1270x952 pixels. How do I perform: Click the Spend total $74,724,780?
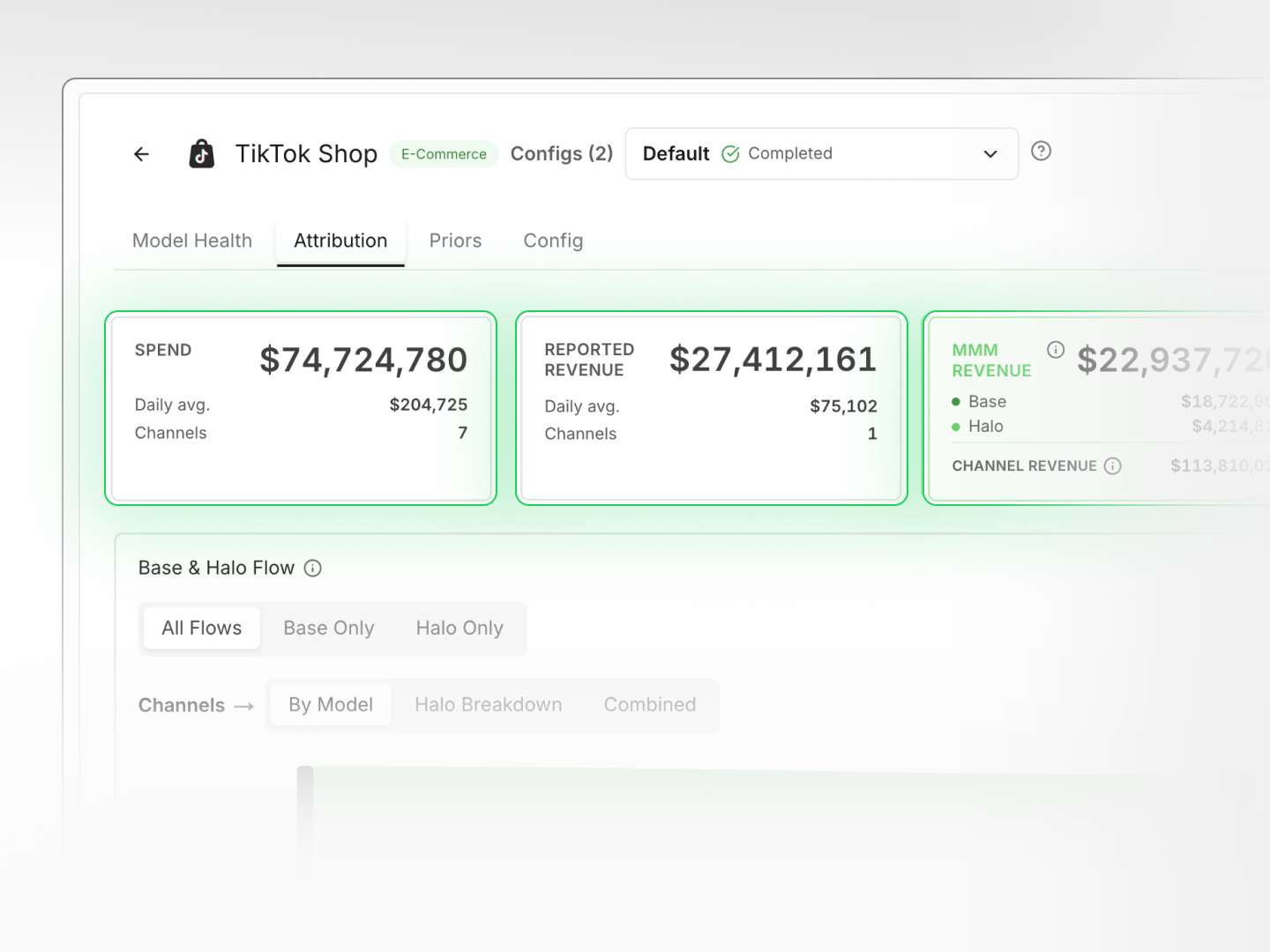click(x=363, y=361)
